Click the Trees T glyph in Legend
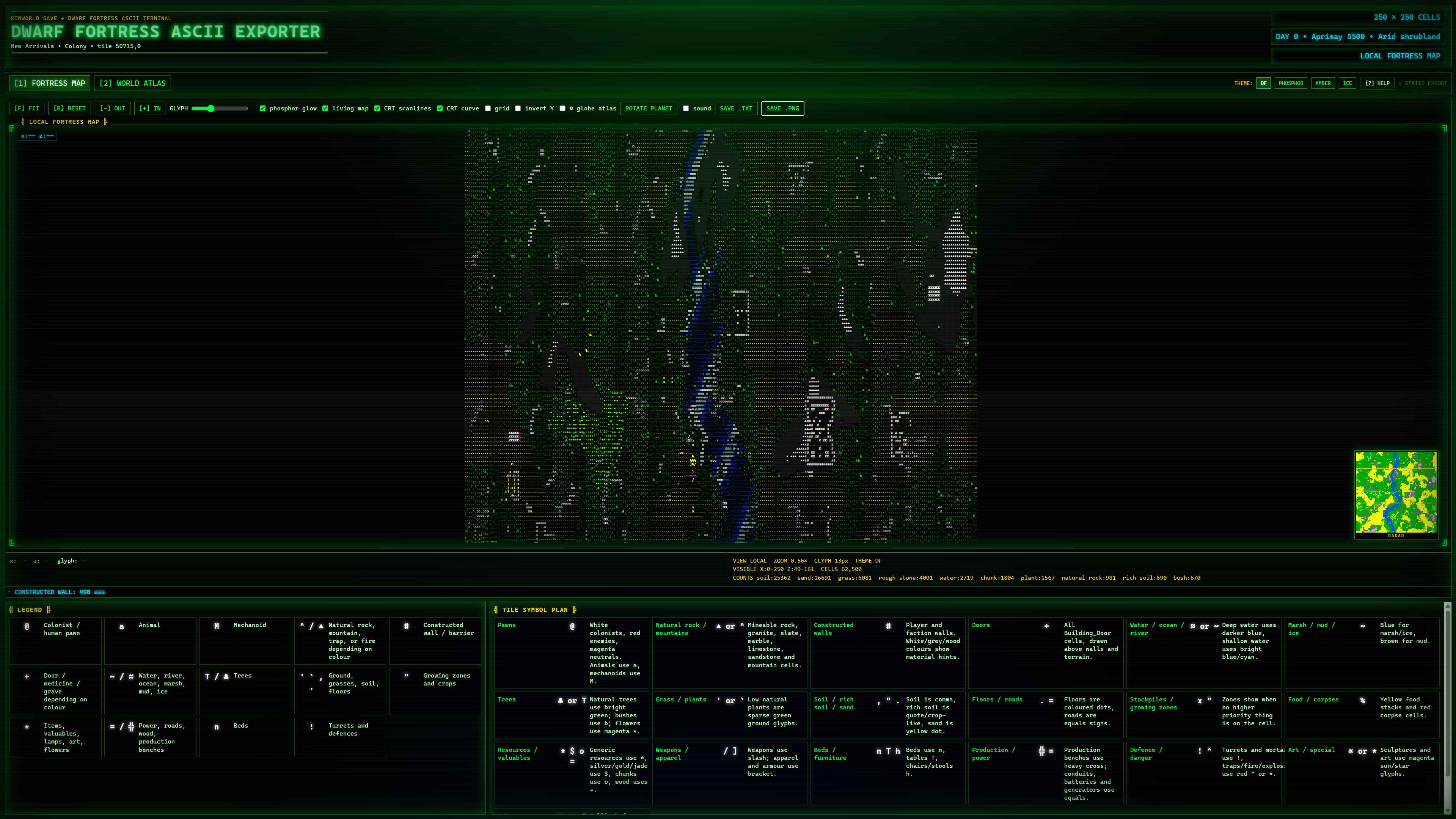Screen dimensions: 1456x819 (207, 677)
